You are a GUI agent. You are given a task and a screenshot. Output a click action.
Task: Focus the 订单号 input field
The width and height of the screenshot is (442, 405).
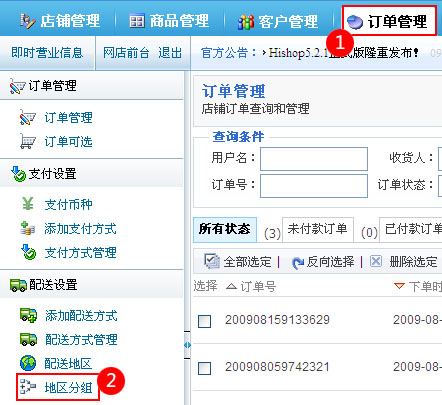(x=314, y=186)
